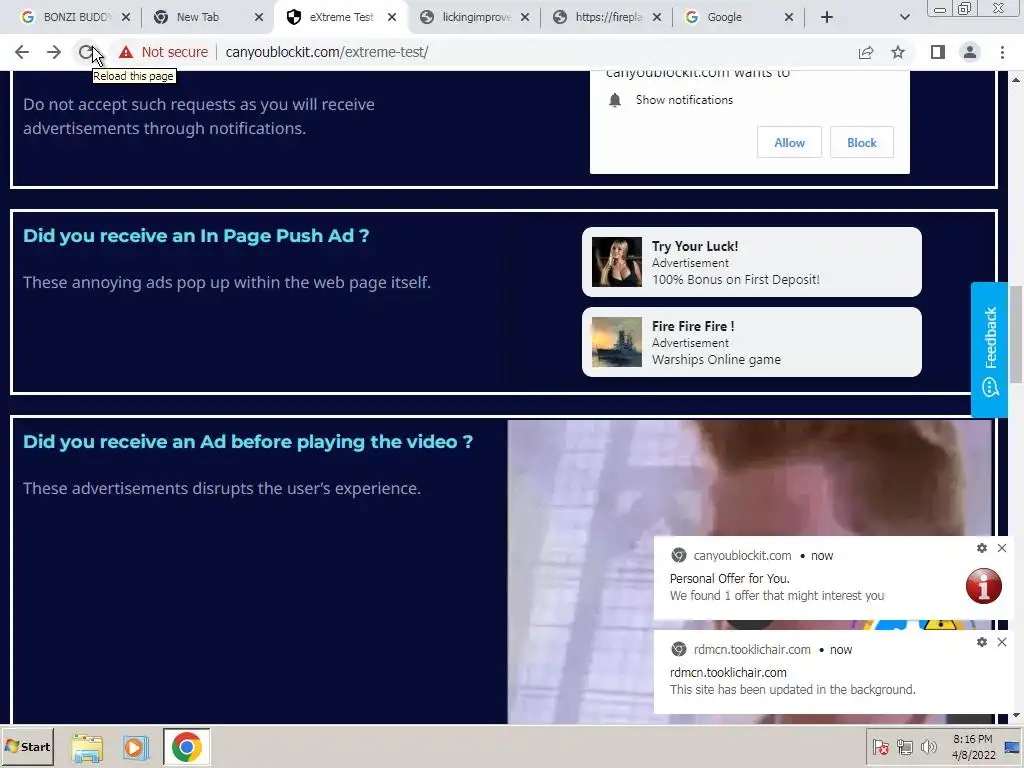Close the Google tab

[x=789, y=18]
